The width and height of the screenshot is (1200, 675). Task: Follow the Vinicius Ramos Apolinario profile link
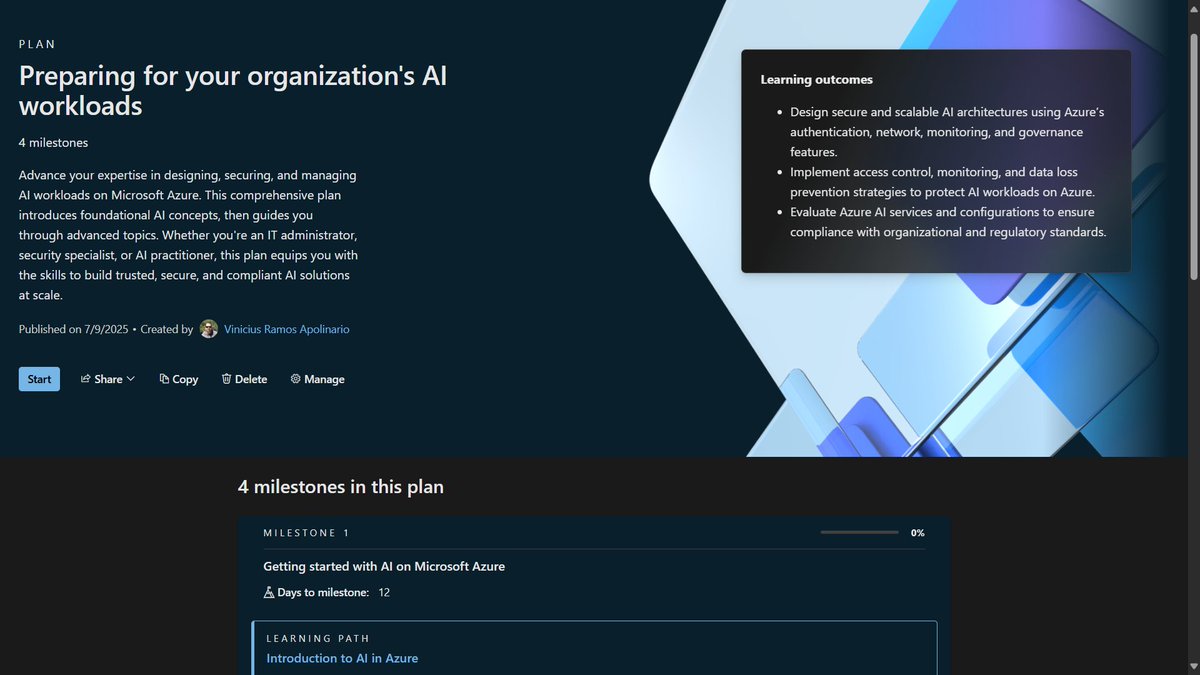point(286,329)
